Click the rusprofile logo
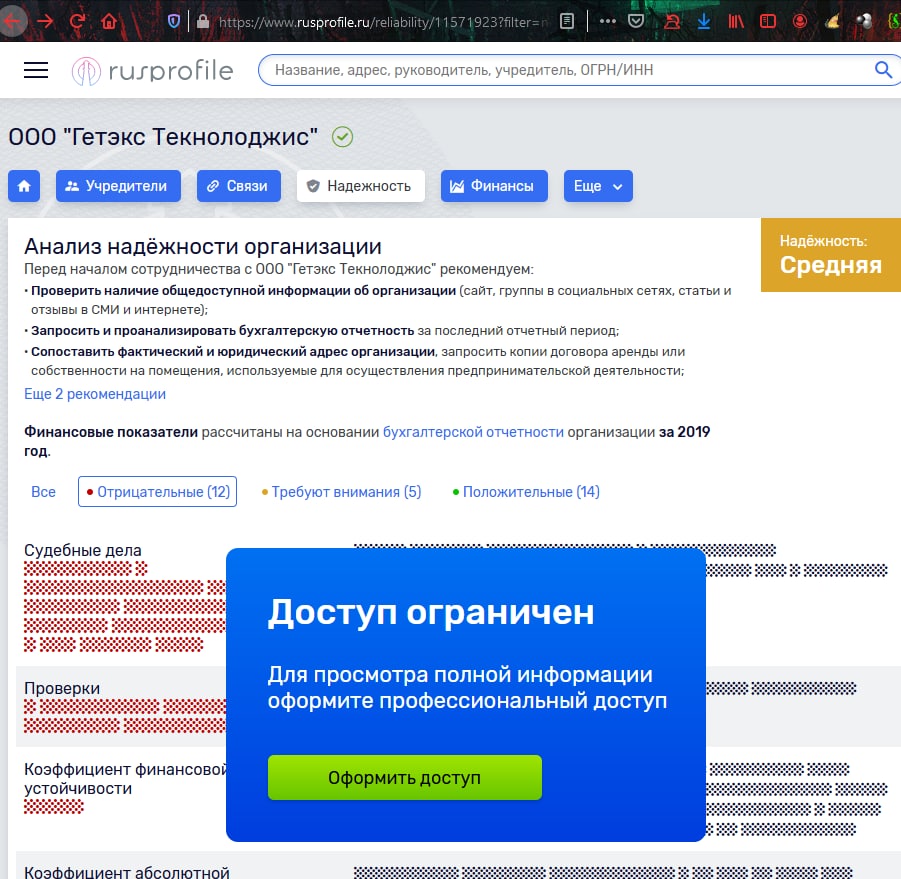 point(152,71)
